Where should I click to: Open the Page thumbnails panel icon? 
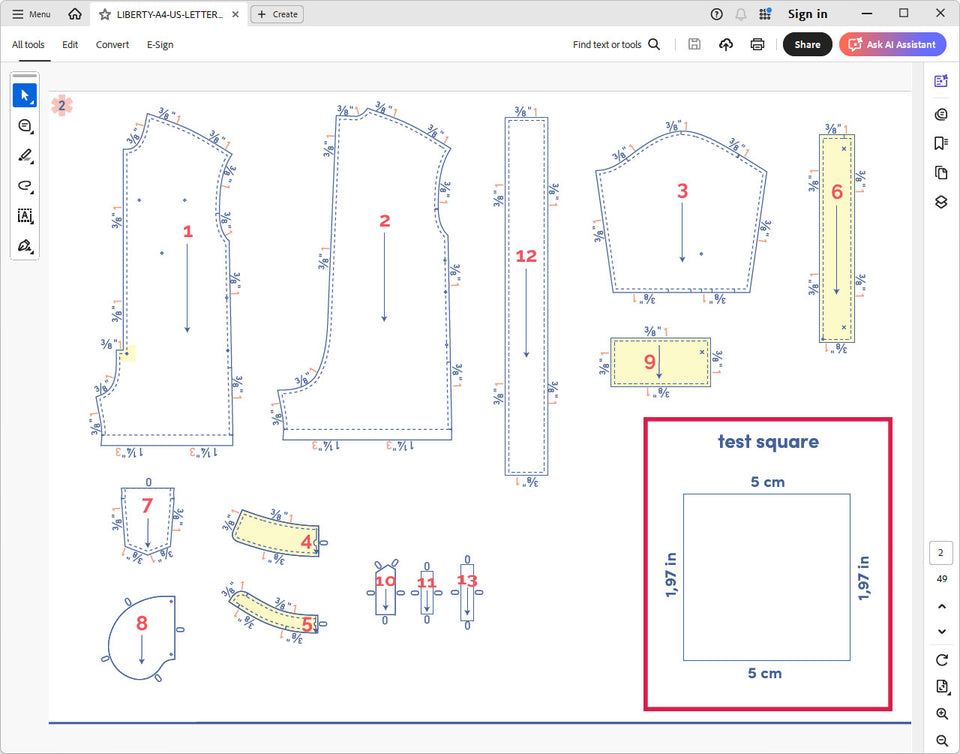pos(941,173)
